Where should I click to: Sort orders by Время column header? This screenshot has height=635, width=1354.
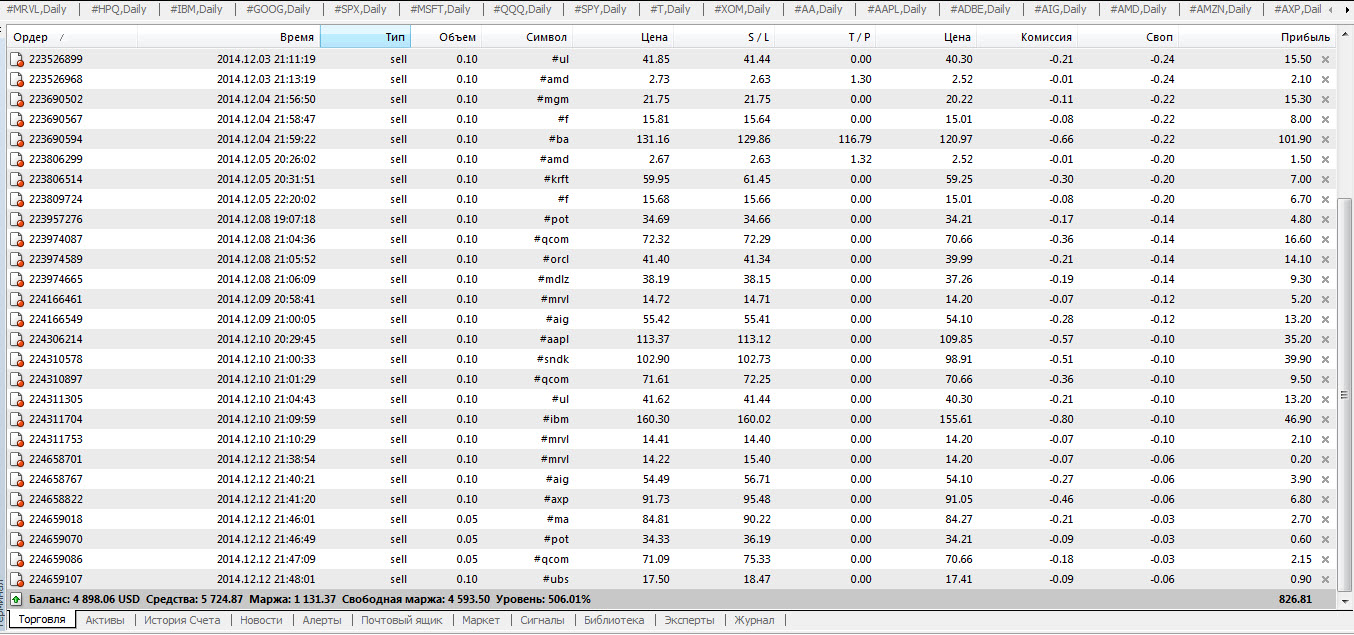click(x=229, y=37)
